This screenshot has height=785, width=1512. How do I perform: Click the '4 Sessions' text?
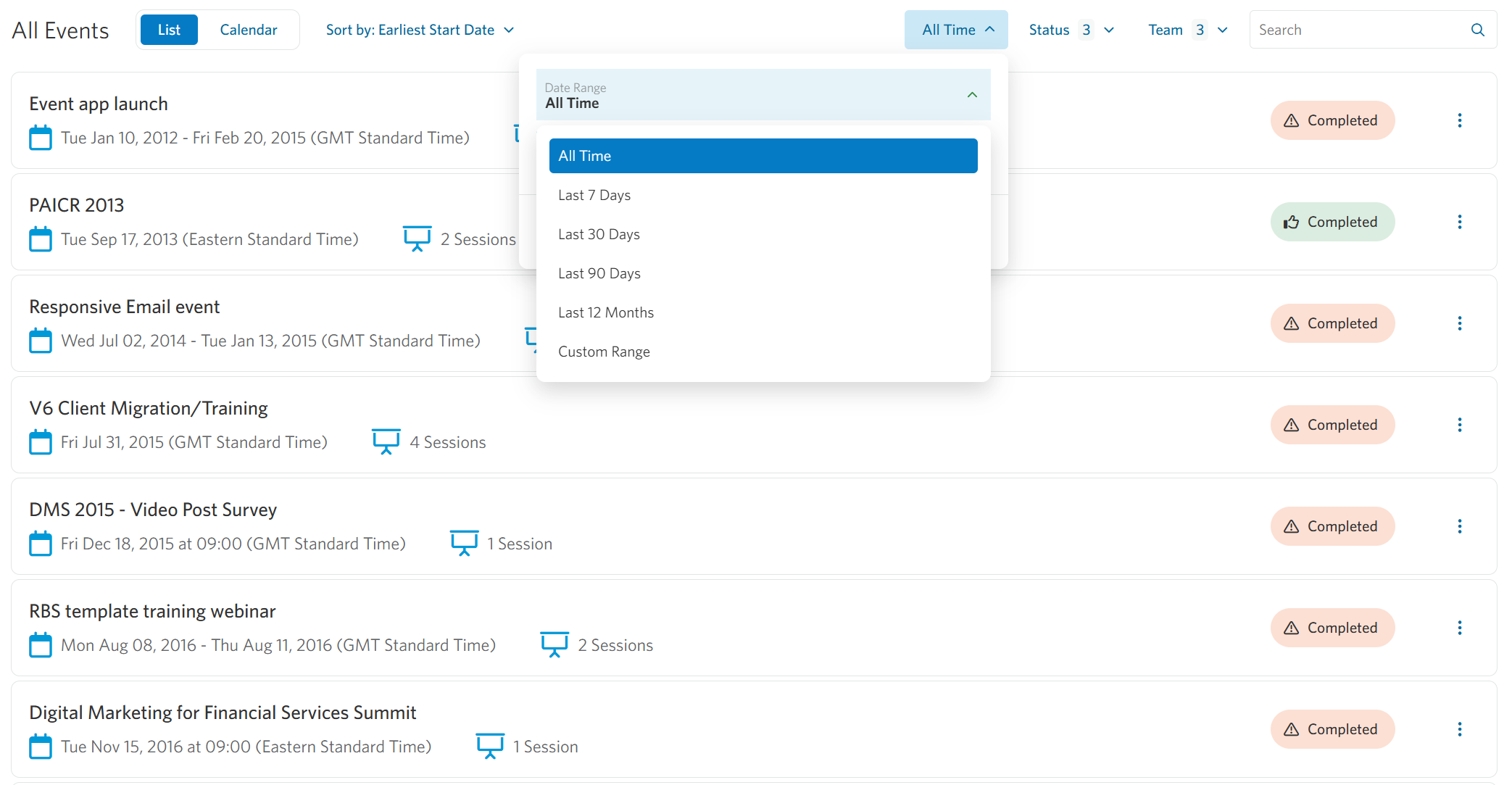448,442
